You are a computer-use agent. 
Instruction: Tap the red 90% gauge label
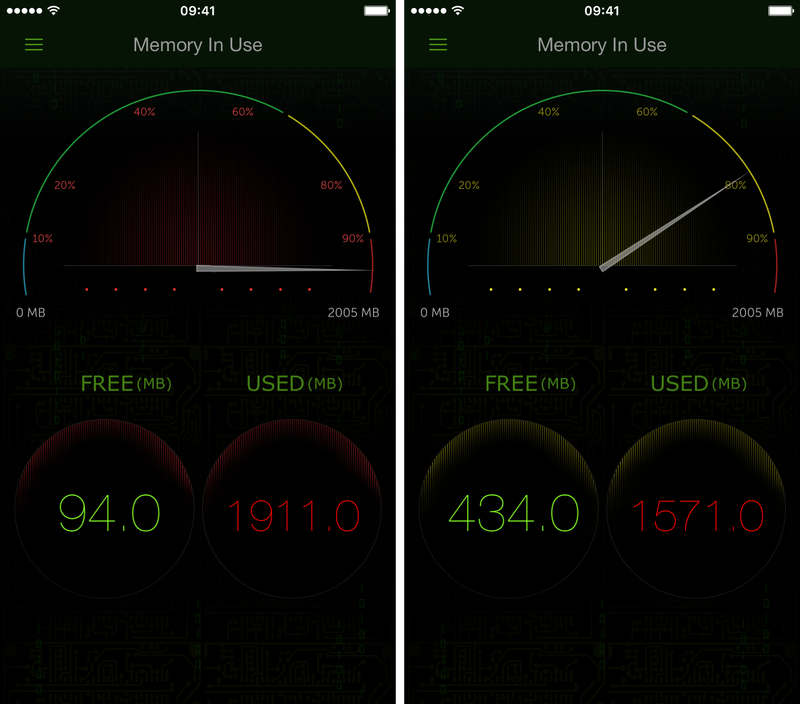353,238
